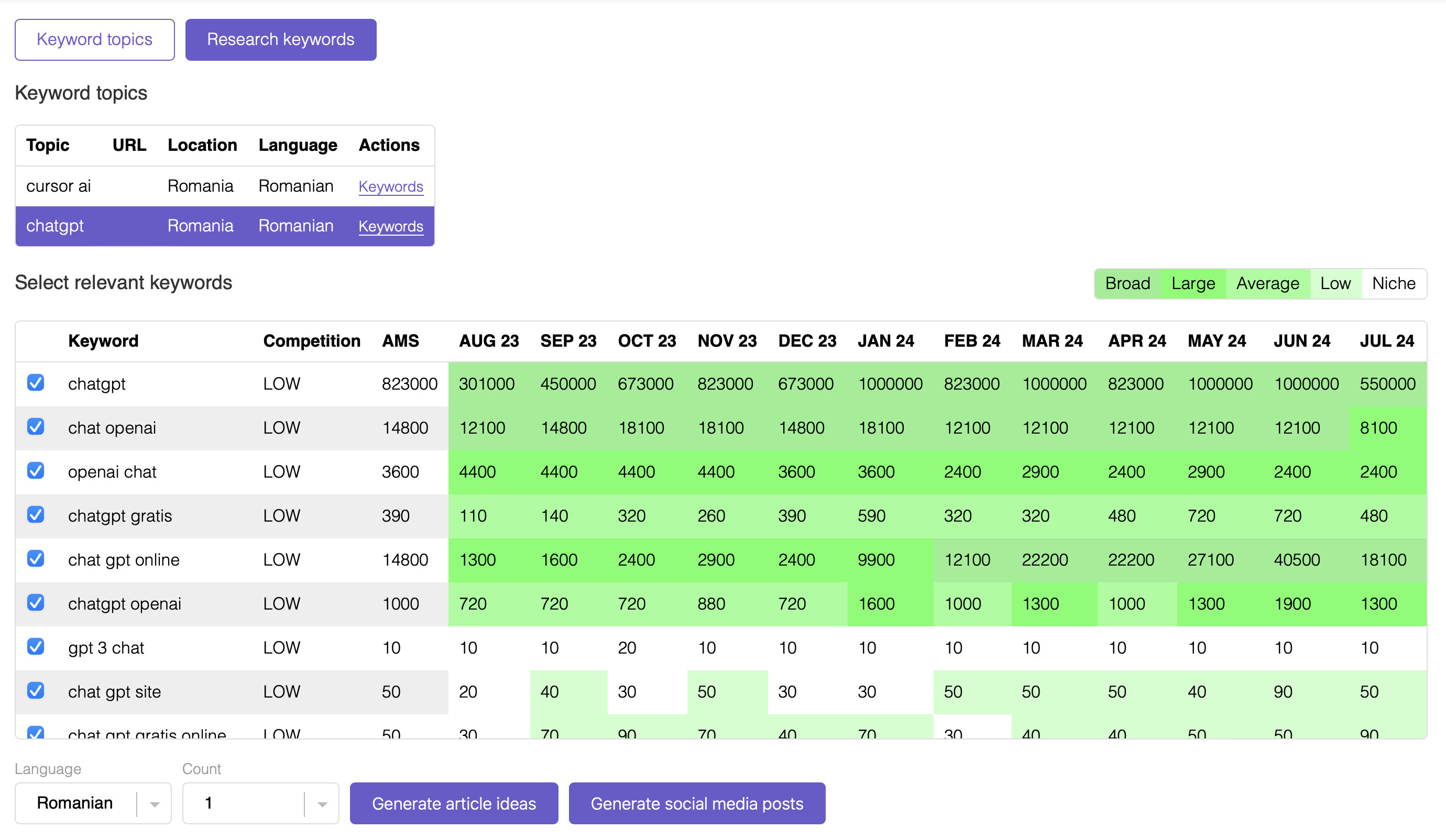
Task: Open the Keyword topics tab
Action: click(95, 40)
